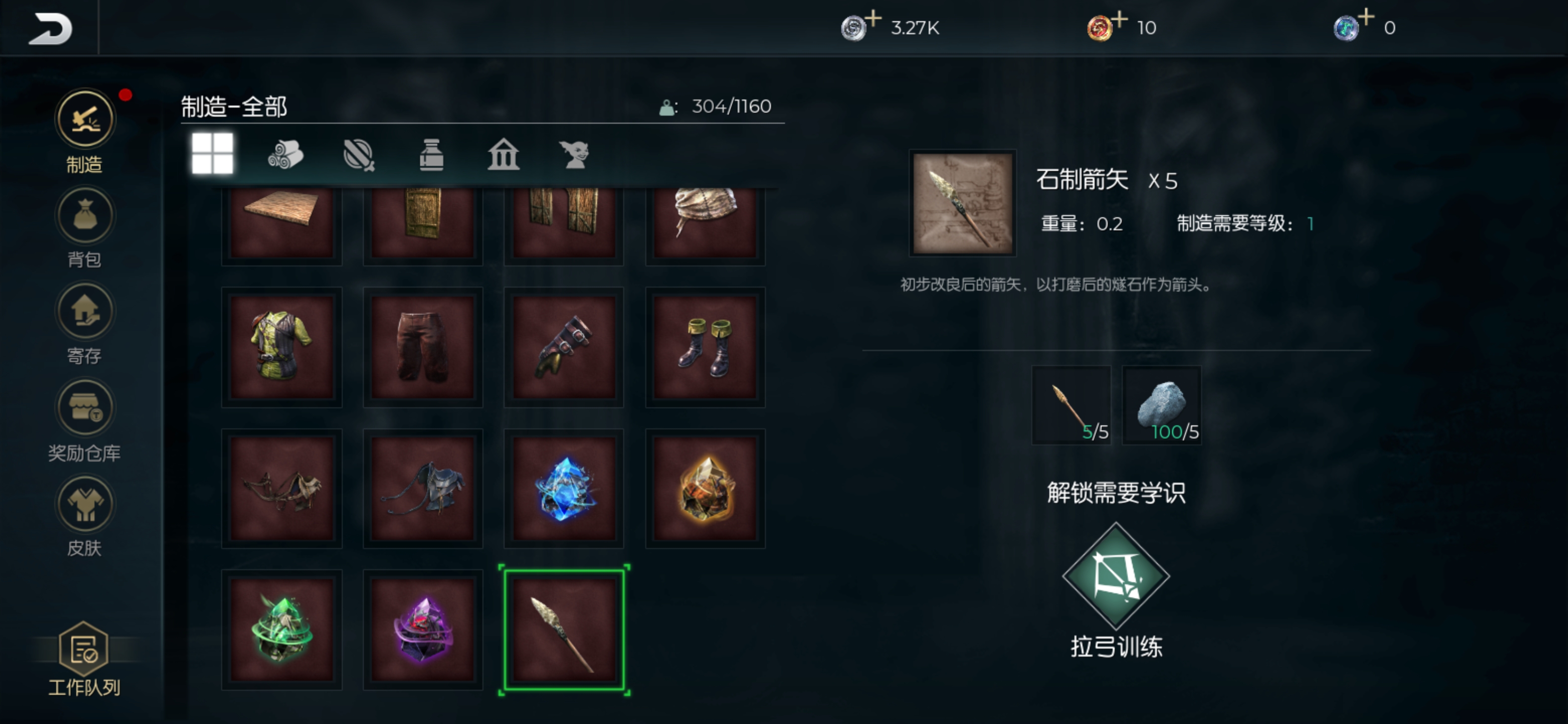Tap the back arrow icon
This screenshot has height=724, width=1568.
50,28
